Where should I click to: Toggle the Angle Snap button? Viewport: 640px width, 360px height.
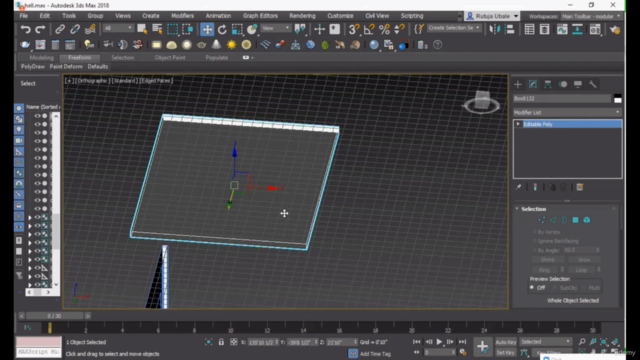(369, 29)
